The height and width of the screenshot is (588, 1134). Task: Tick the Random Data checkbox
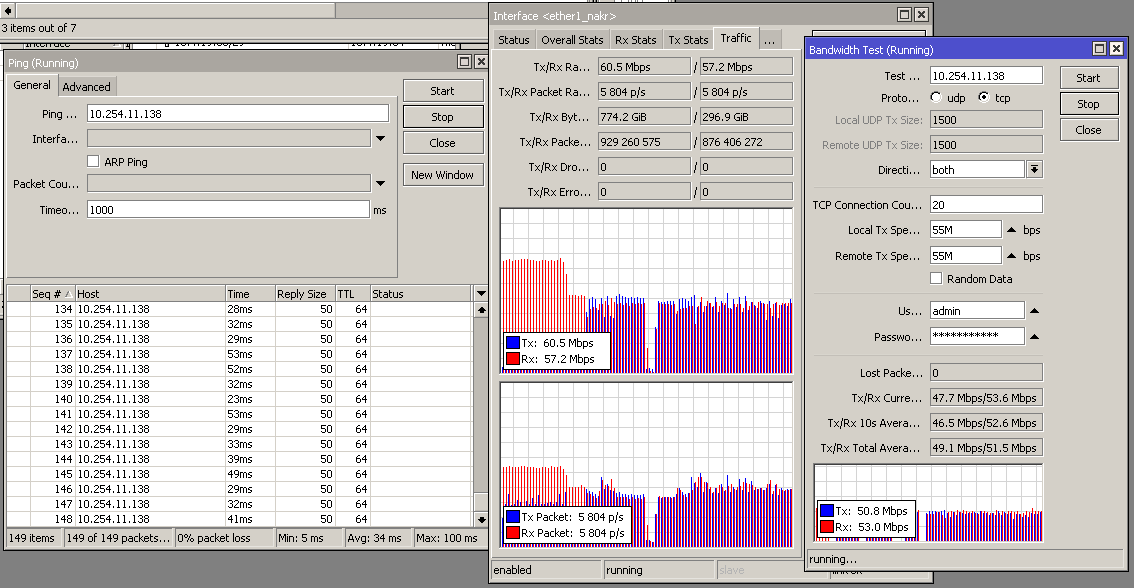click(x=936, y=279)
